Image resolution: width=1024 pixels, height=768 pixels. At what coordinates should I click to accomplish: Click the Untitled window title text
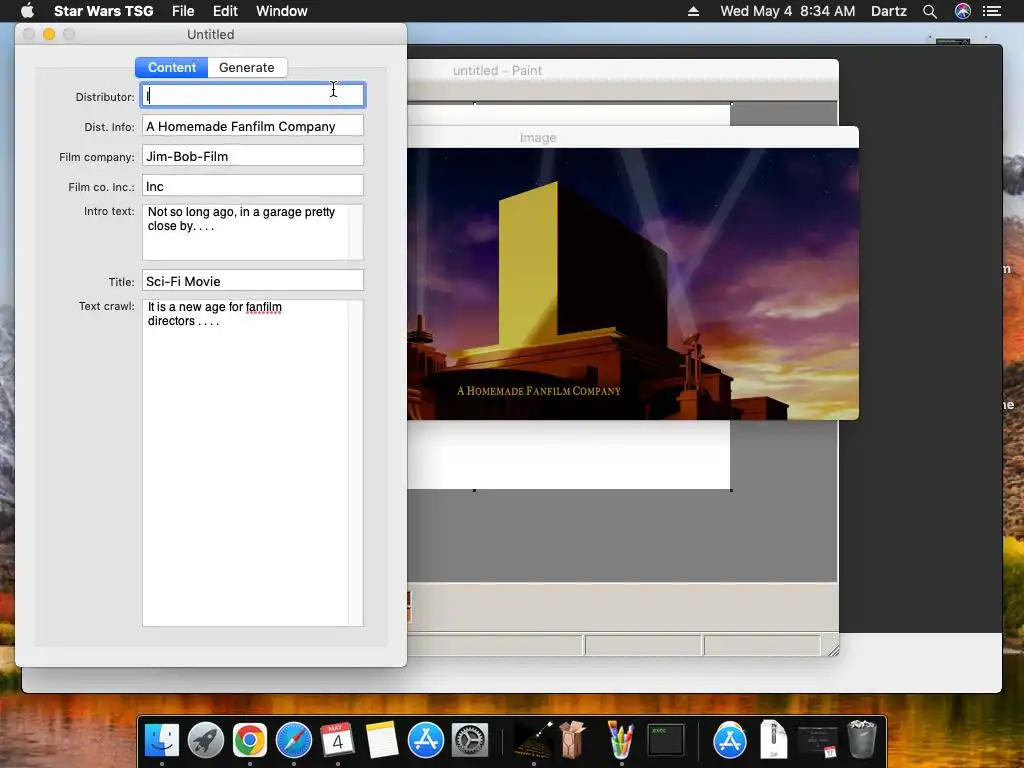point(210,35)
